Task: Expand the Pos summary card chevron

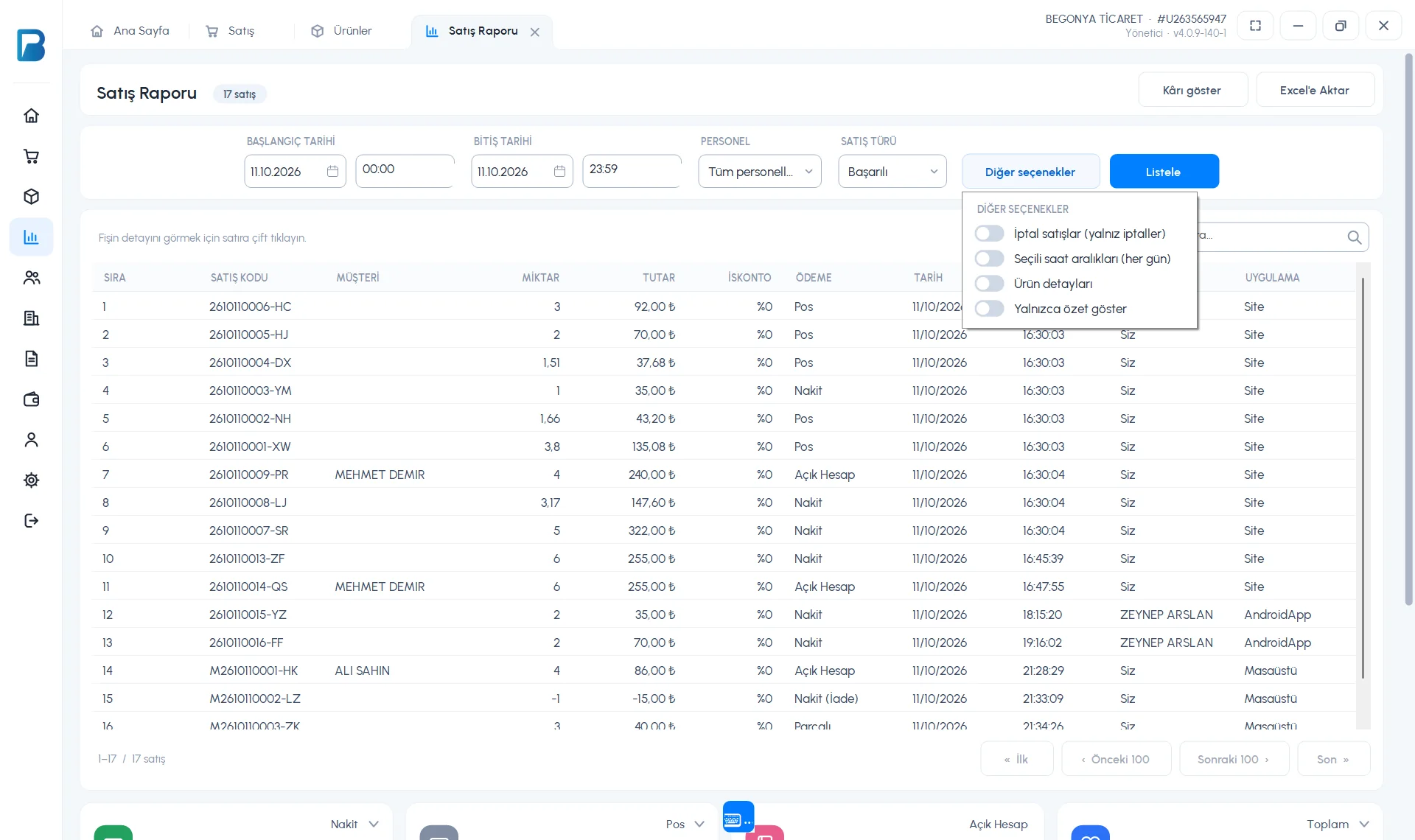Action: 699,824
